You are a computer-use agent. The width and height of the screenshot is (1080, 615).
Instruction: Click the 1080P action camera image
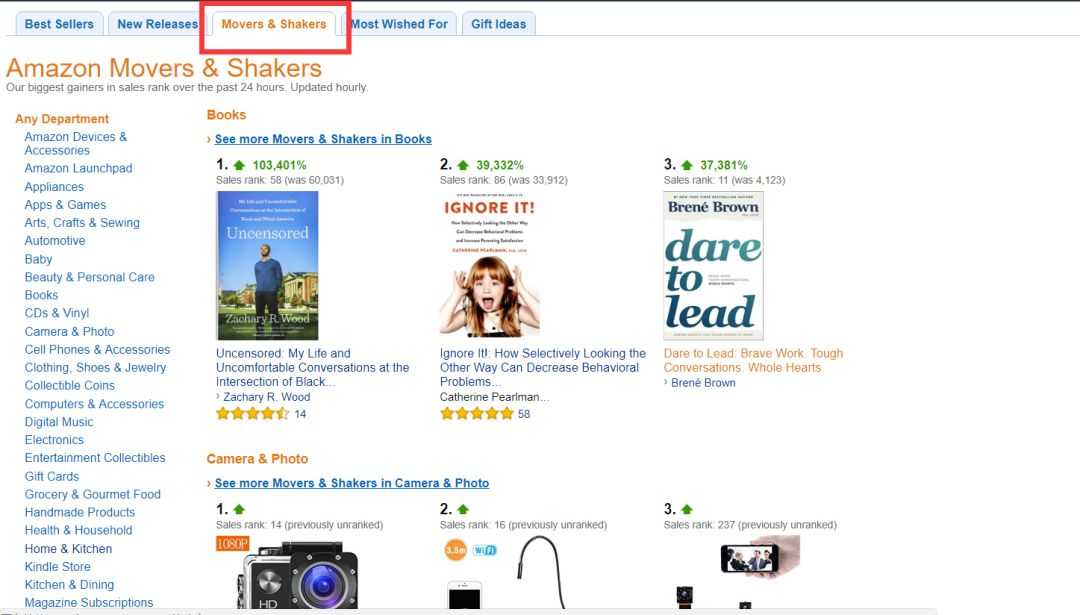click(x=287, y=573)
